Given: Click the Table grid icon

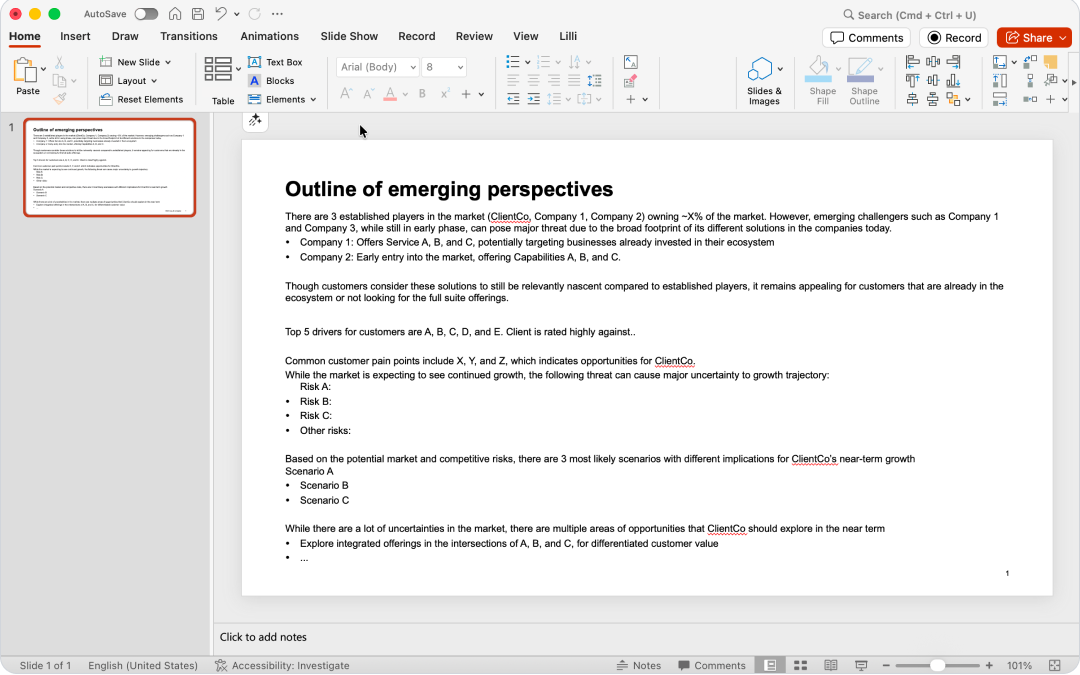Looking at the screenshot, I should pyautogui.click(x=218, y=70).
